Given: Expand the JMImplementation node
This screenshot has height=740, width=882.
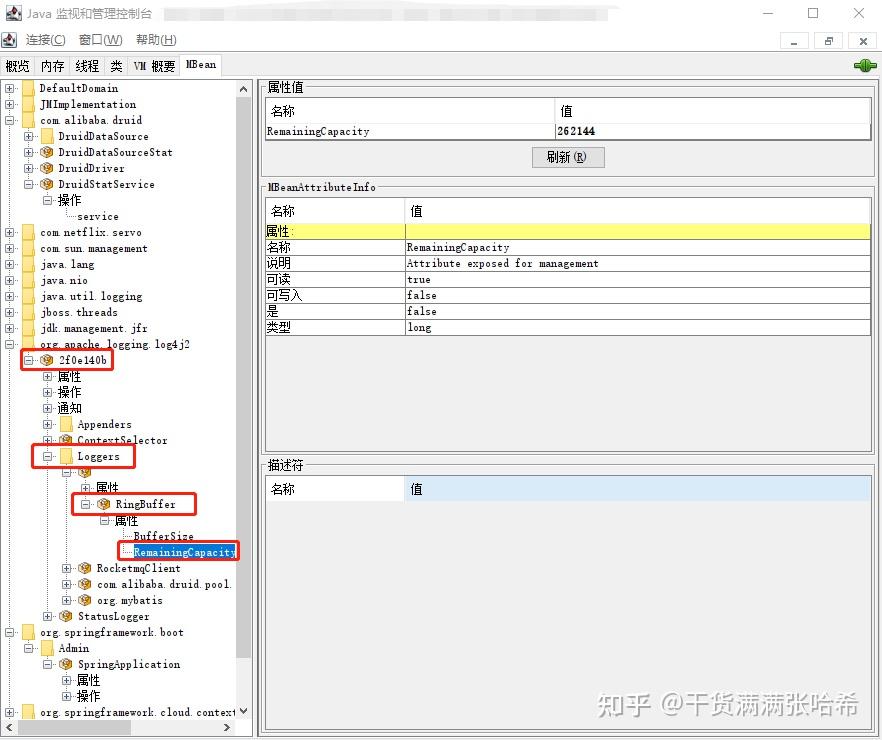Looking at the screenshot, I should coord(10,104).
